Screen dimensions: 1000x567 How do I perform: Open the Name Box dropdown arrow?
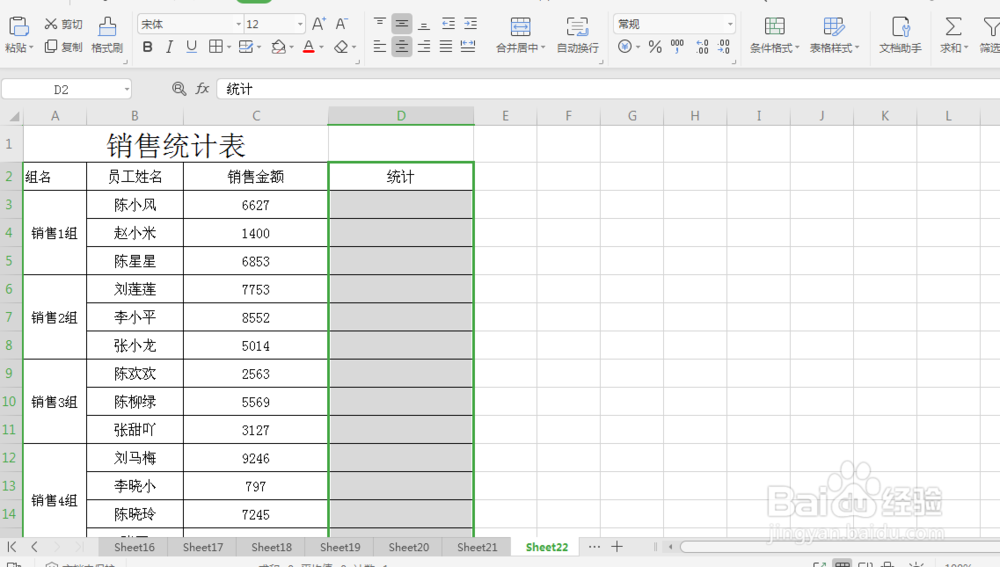click(x=127, y=89)
